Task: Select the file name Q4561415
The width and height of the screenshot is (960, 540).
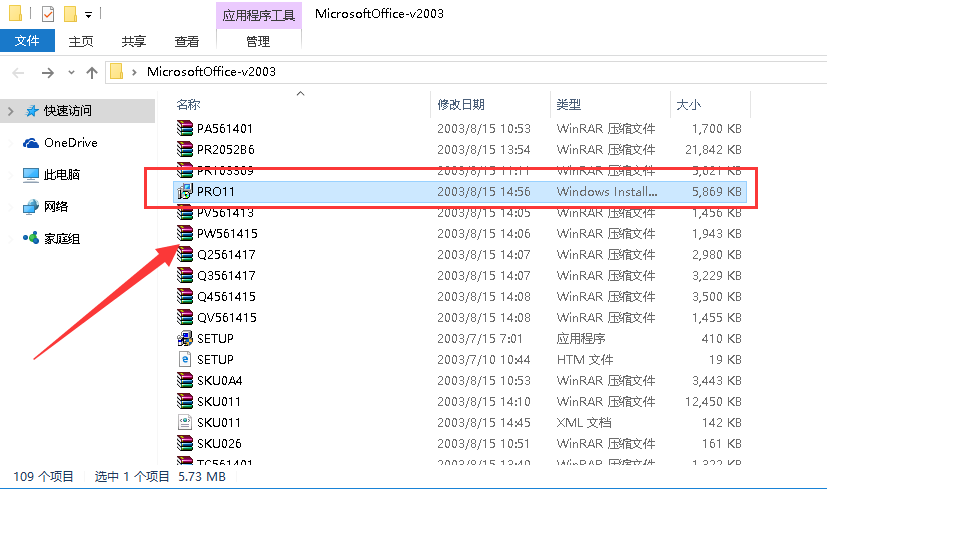Action: [226, 297]
